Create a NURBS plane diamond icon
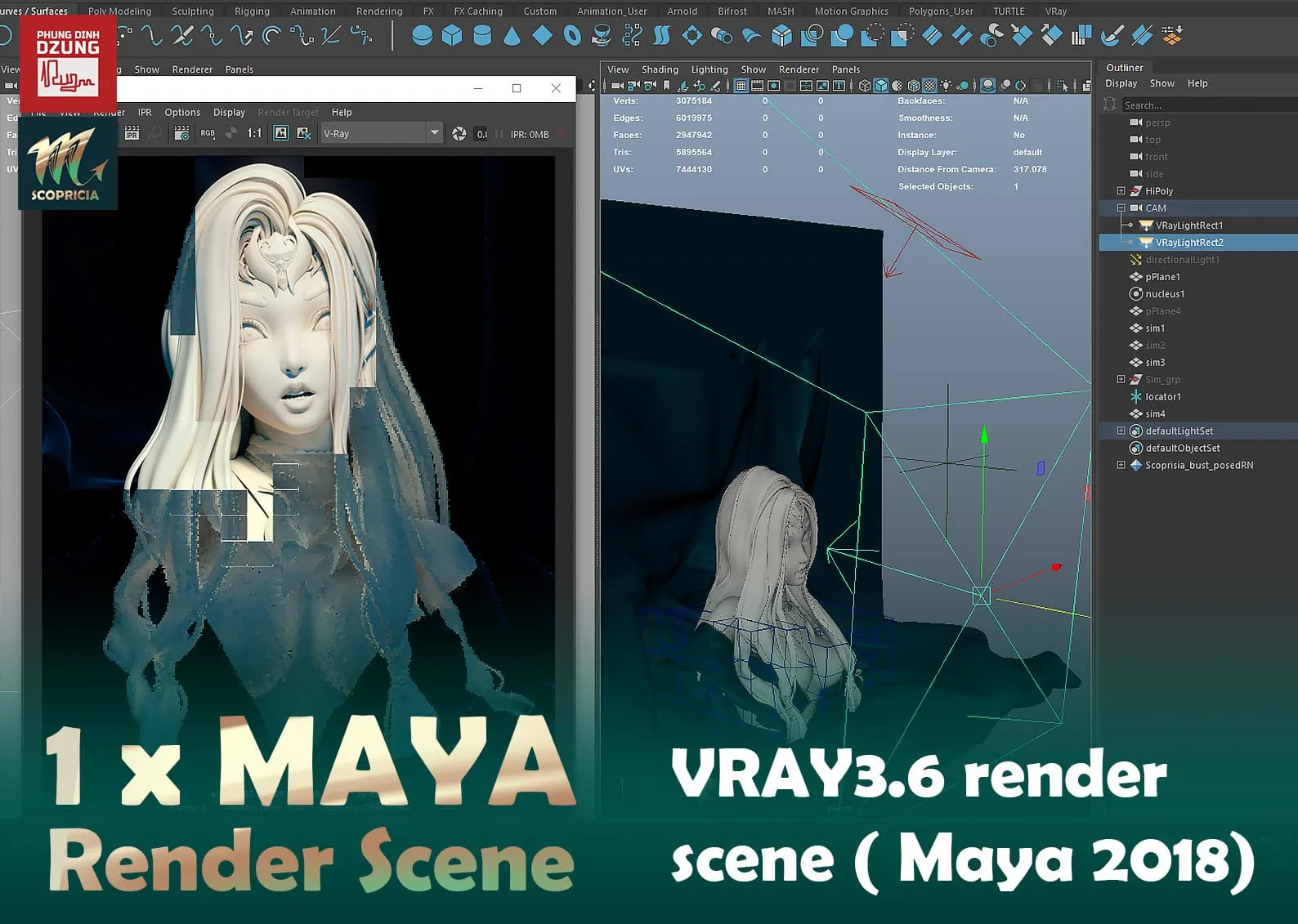The height and width of the screenshot is (924, 1298). coord(542,36)
